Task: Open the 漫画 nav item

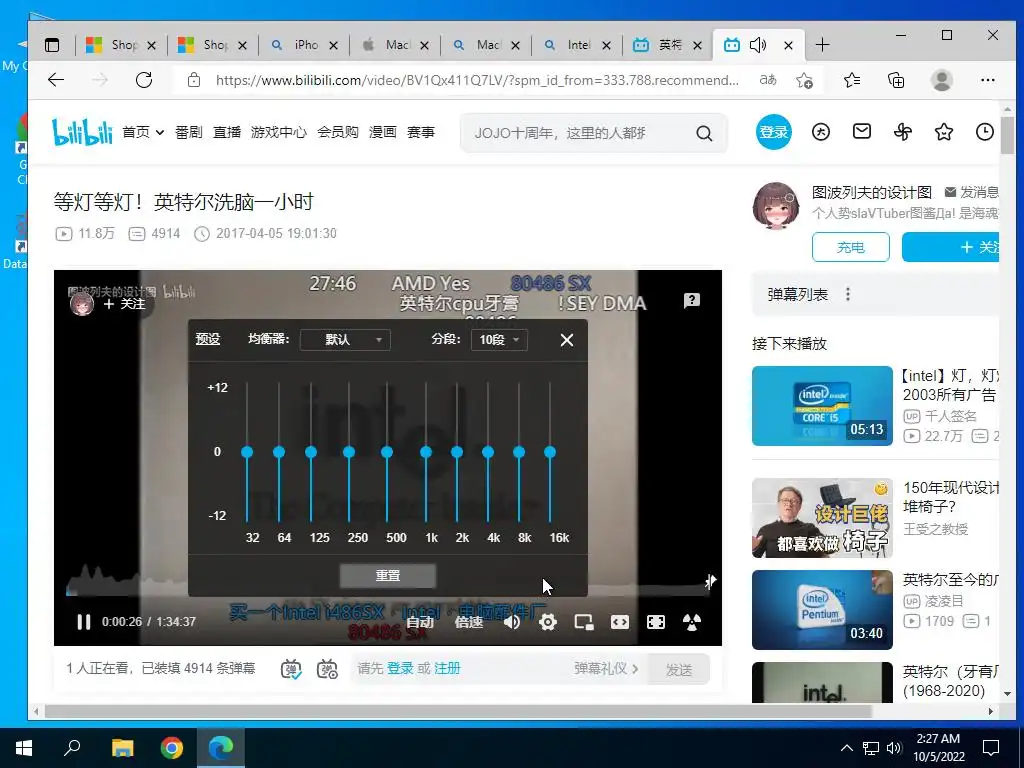Action: pos(383,133)
